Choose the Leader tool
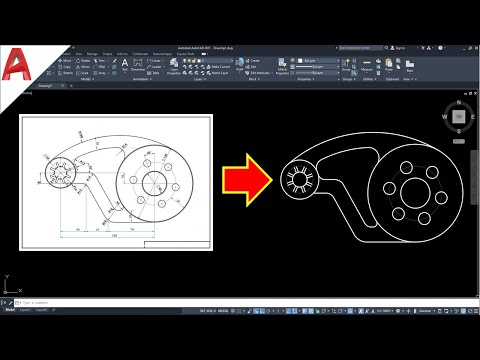This screenshot has width=480, height=360. 154,67
